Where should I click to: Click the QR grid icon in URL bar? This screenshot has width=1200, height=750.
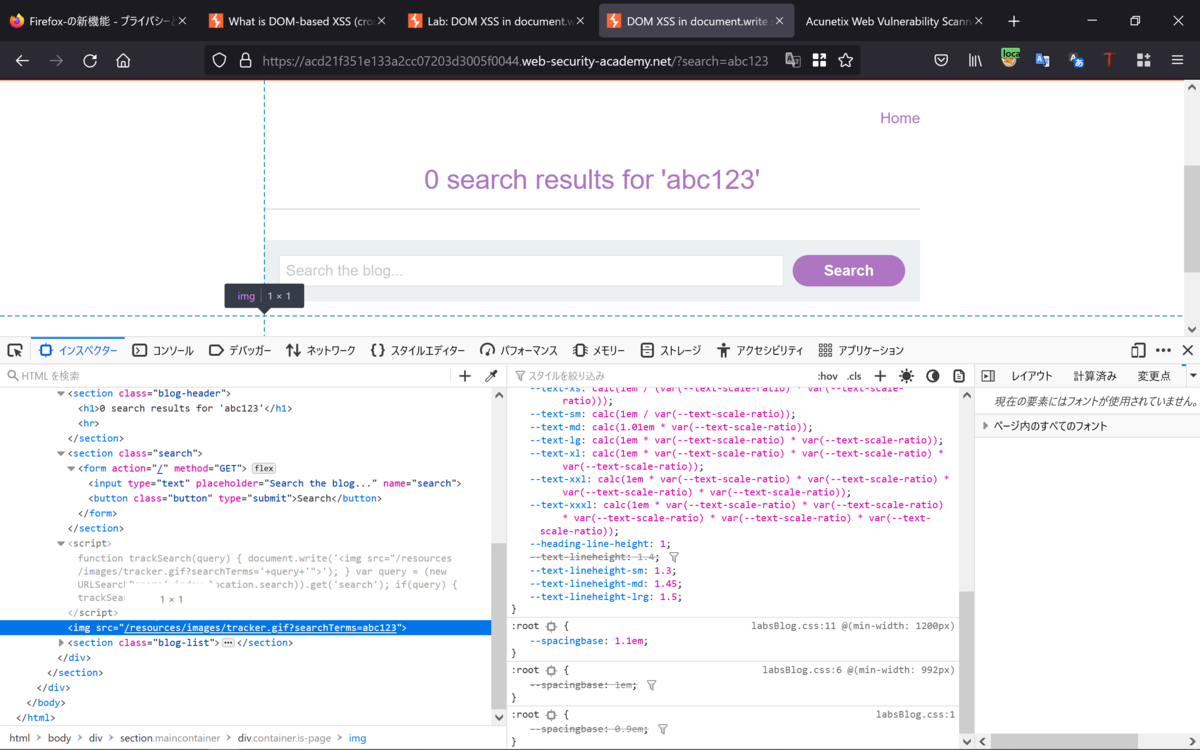click(x=819, y=61)
